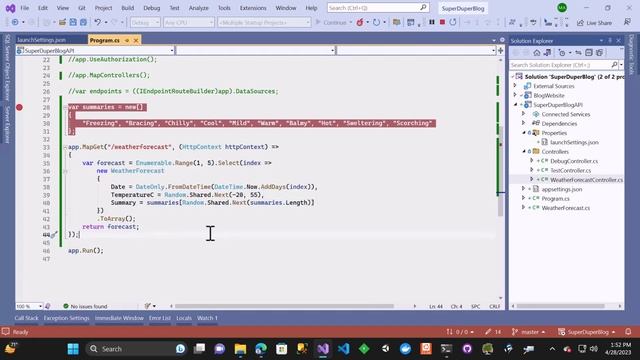Click the Hot Reload flame icon
640x360 pixels.
point(360,22)
